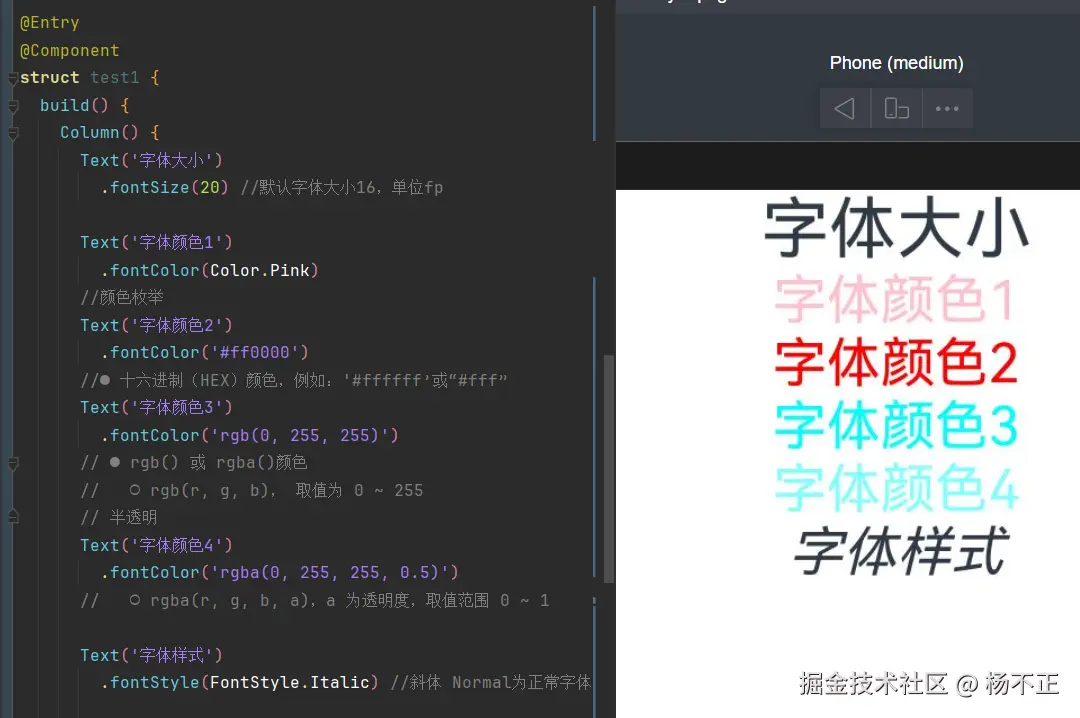This screenshot has height=718, width=1080.
Task: Click the rgb(r, g, b) comment line
Action: 252,491
